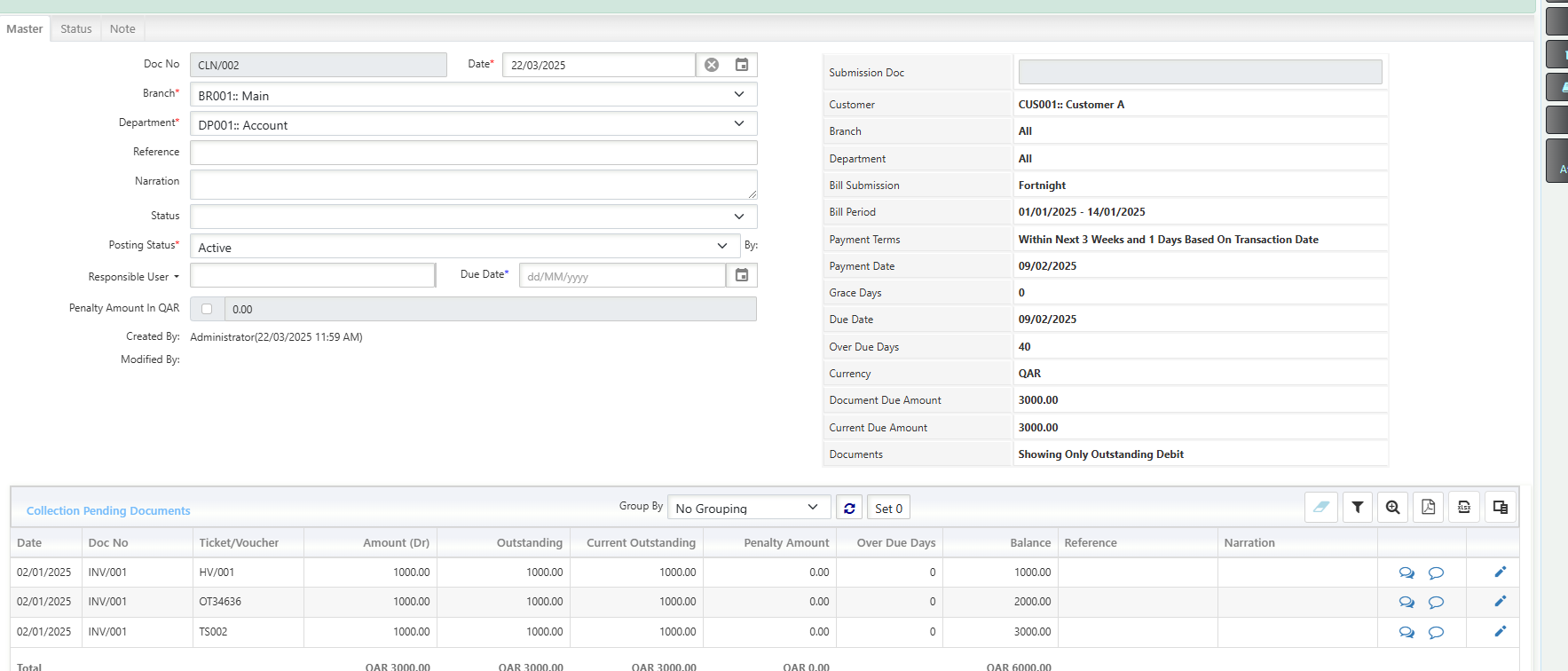Screen dimensions: 1568x671
Task: Click the Over Due Days value 40
Action: point(1024,347)
